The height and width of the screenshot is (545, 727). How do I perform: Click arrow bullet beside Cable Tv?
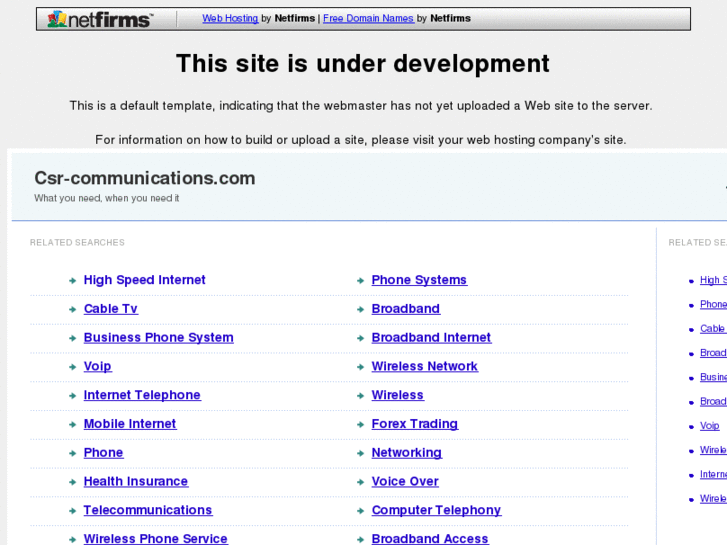[72, 309]
